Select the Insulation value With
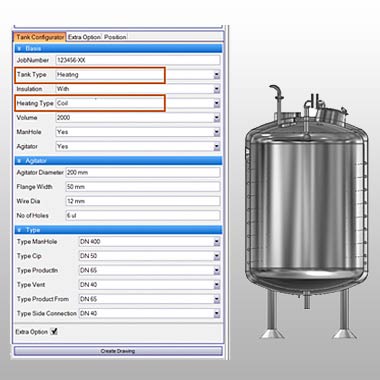Viewport: 380px width, 380px height. (x=63, y=89)
